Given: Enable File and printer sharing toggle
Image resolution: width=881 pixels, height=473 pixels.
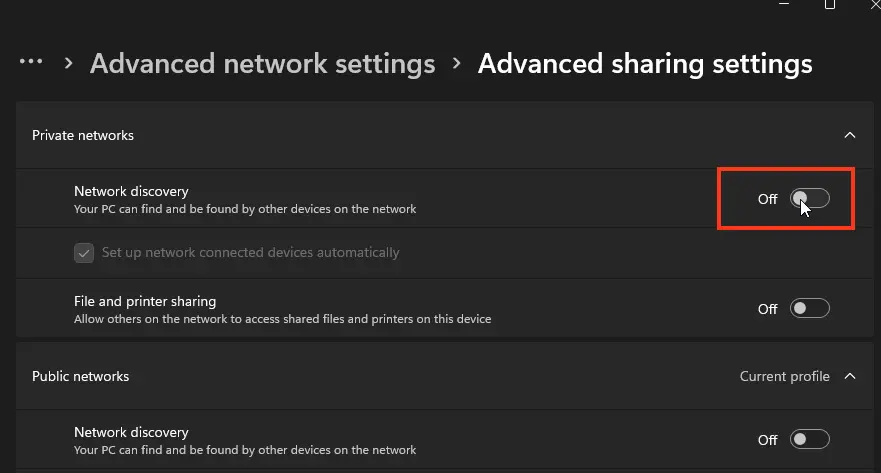Looking at the screenshot, I should (810, 309).
